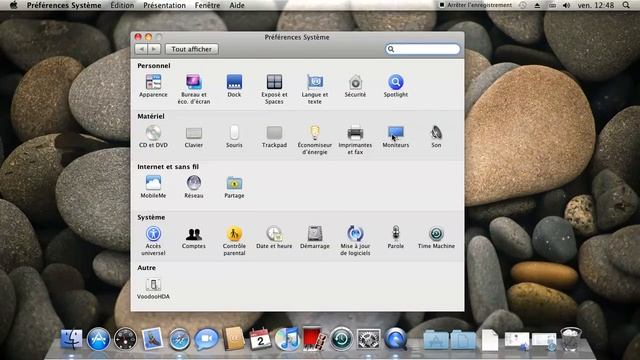Open Date et heure preferences

click(x=274, y=238)
